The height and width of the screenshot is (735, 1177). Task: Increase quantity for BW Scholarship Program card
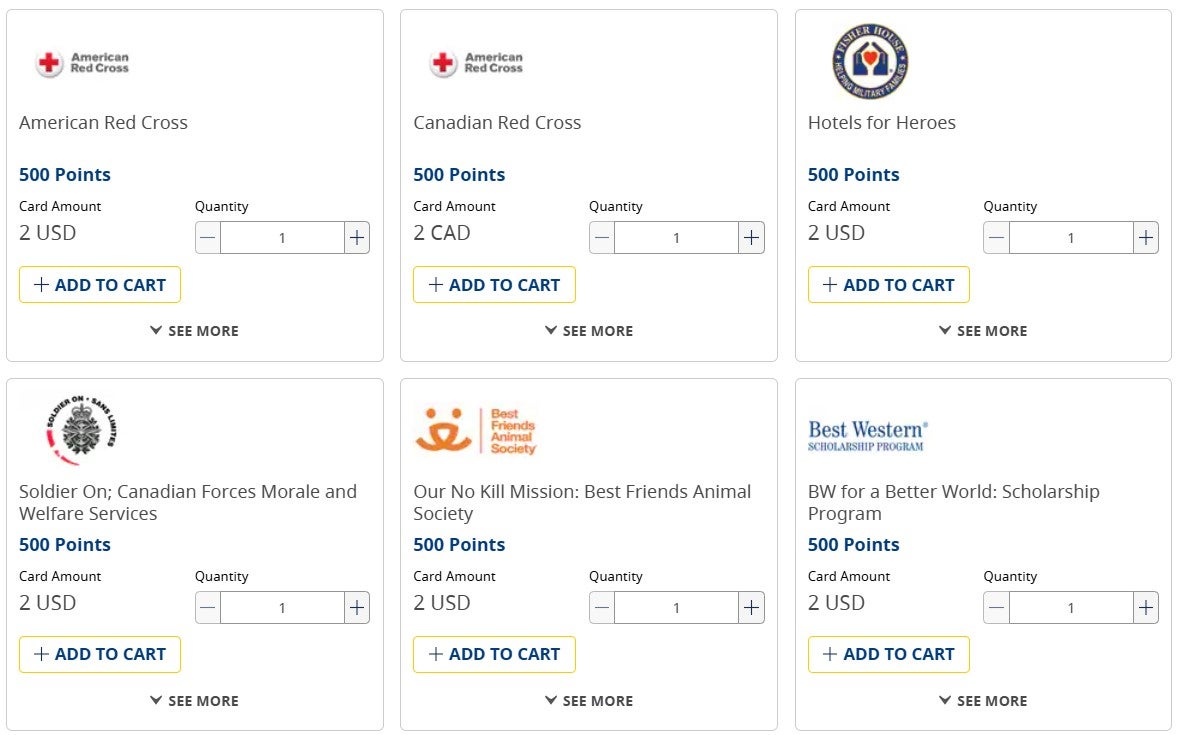[1145, 607]
